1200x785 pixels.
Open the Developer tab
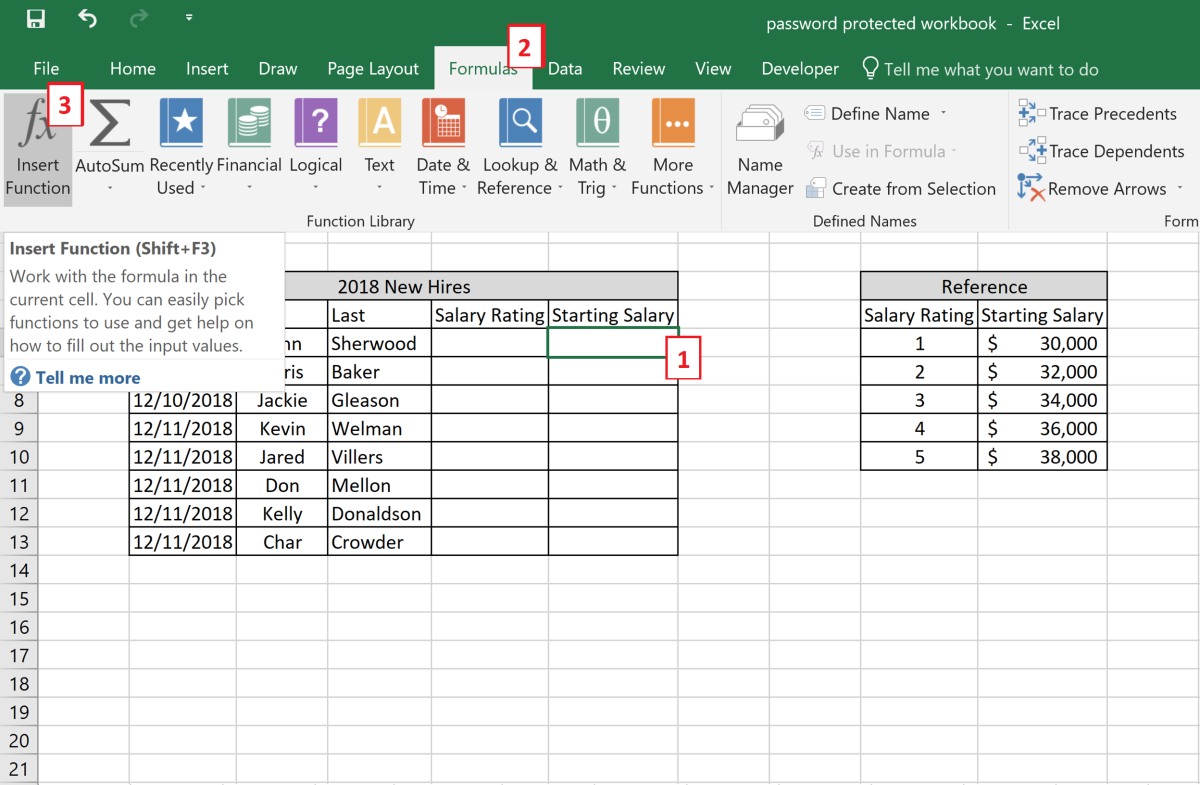click(800, 68)
